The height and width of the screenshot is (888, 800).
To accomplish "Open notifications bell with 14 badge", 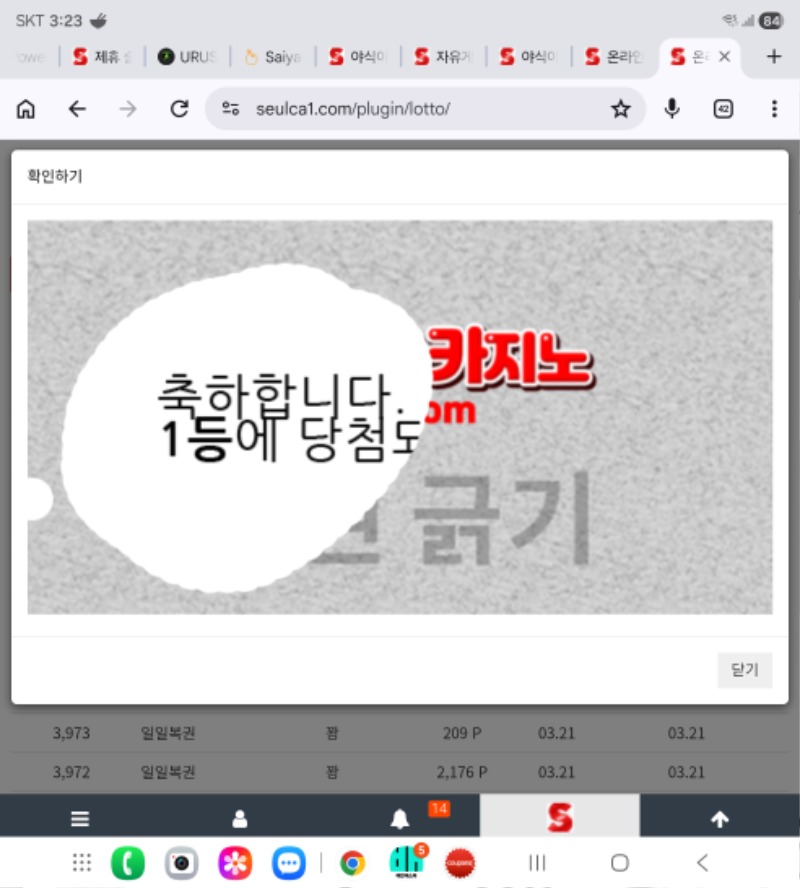I will pyautogui.click(x=400, y=819).
